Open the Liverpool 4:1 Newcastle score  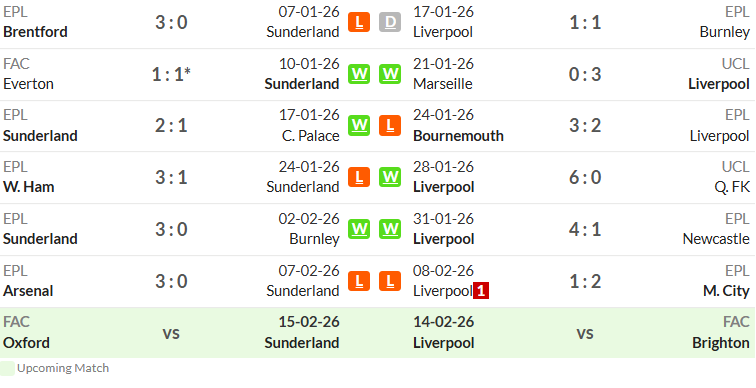[585, 229]
